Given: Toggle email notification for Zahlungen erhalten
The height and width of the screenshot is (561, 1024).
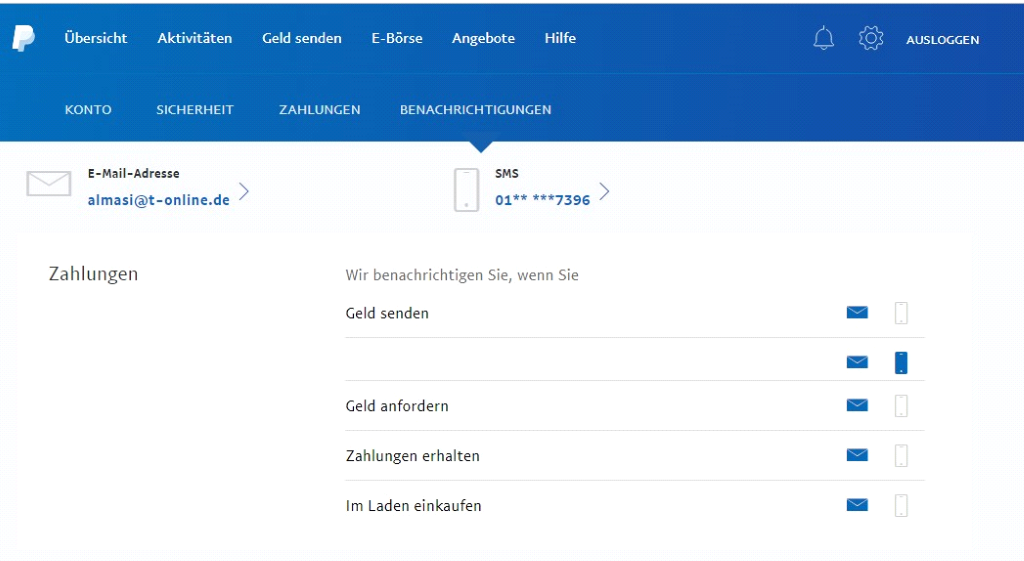Looking at the screenshot, I should click(857, 456).
